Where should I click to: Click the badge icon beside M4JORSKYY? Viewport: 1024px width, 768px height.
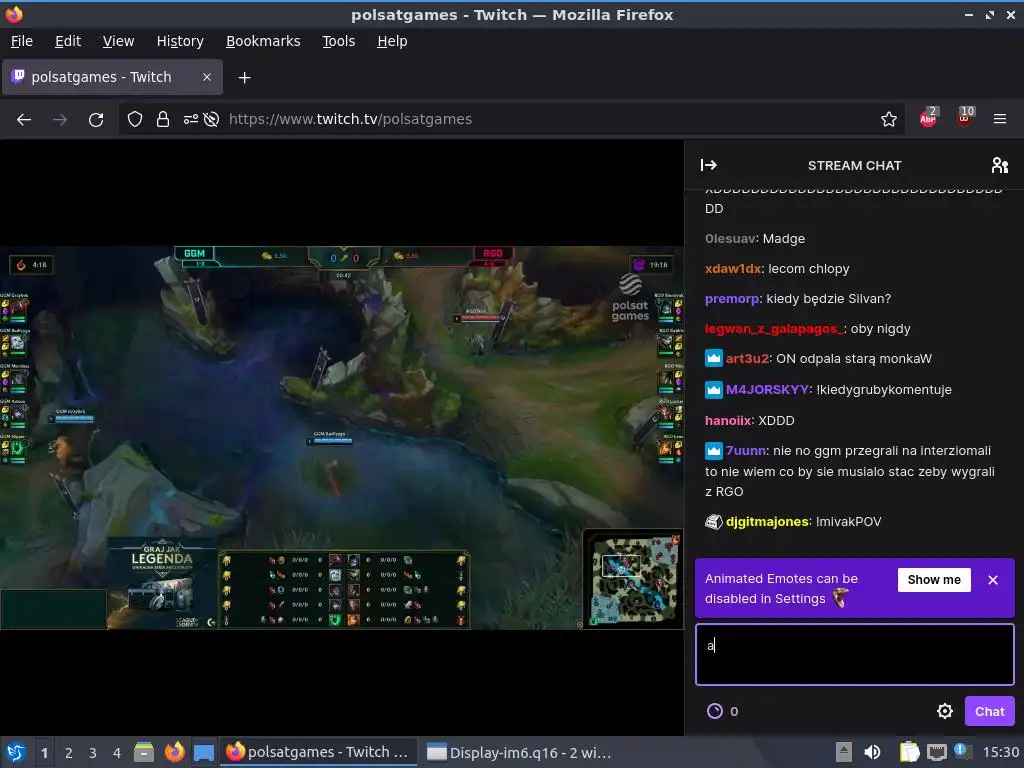(x=713, y=389)
